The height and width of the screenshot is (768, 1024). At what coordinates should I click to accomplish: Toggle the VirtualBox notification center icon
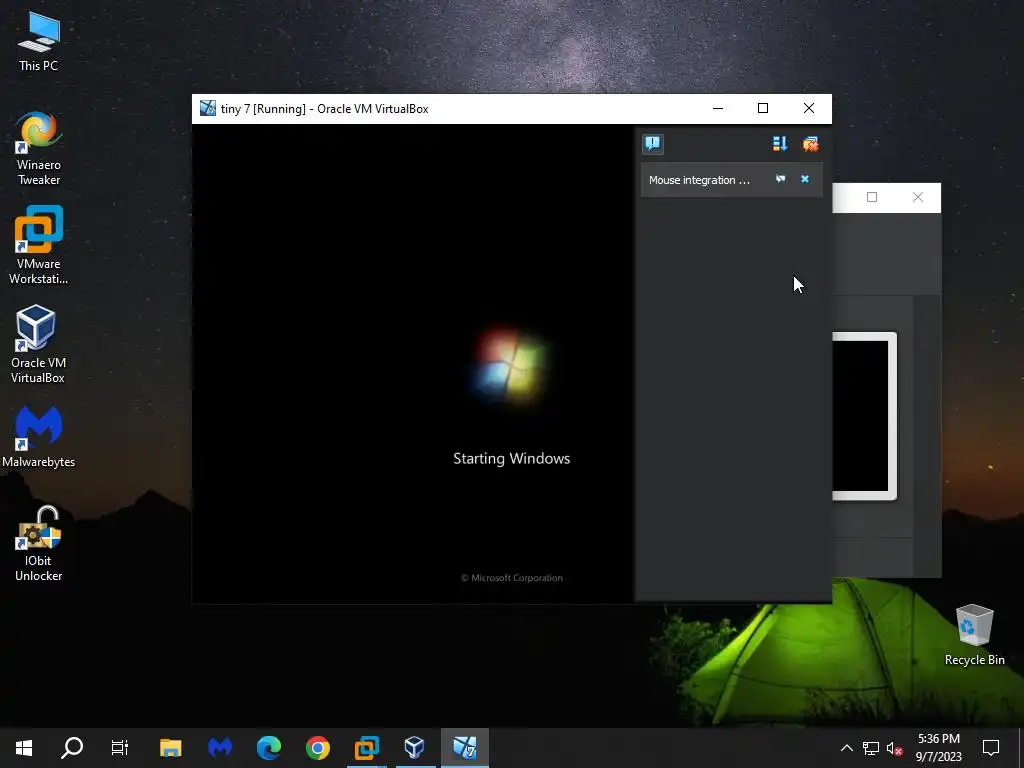pos(652,144)
